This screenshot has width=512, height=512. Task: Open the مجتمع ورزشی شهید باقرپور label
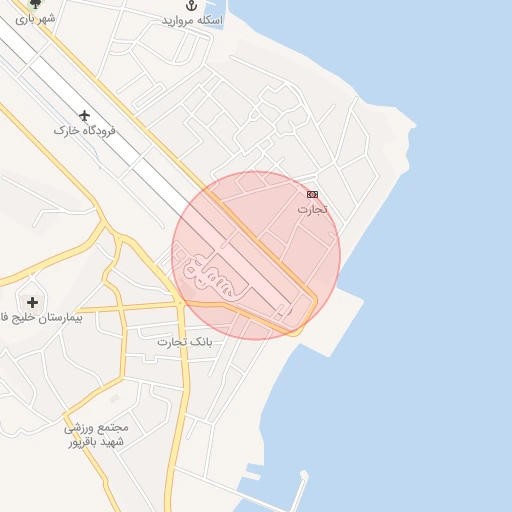(96, 435)
